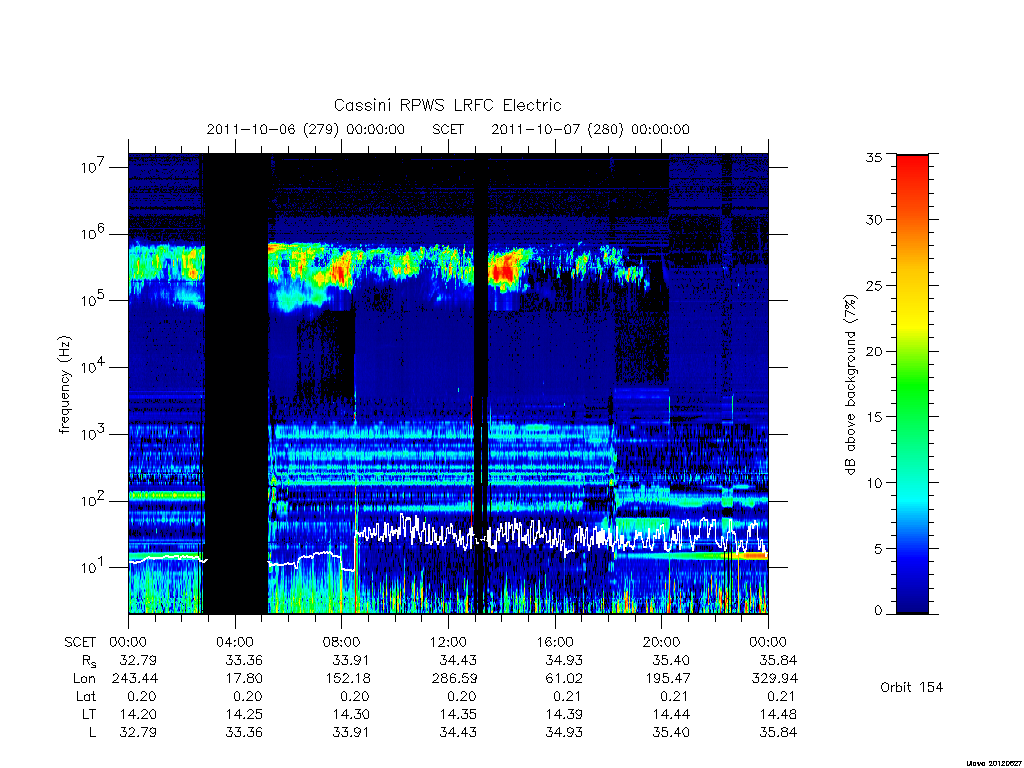The width and height of the screenshot is (1024, 768).
Task: Click the Lon value '195.47'
Action: (667, 679)
